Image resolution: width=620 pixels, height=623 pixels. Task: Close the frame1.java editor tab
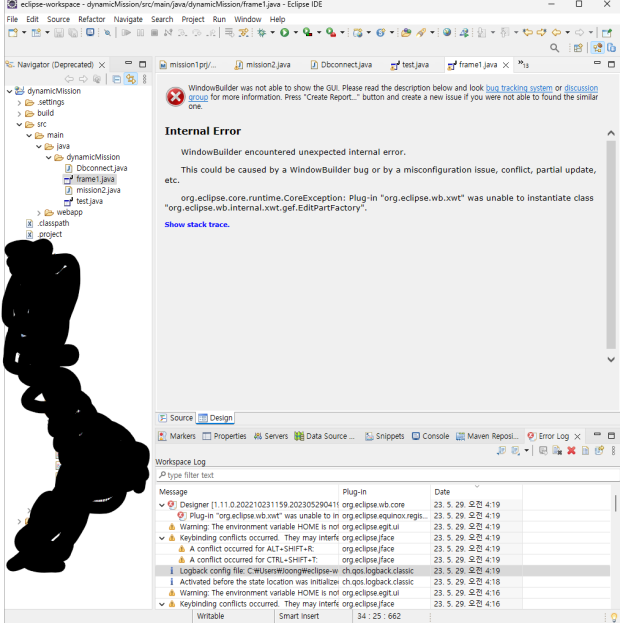(x=506, y=65)
